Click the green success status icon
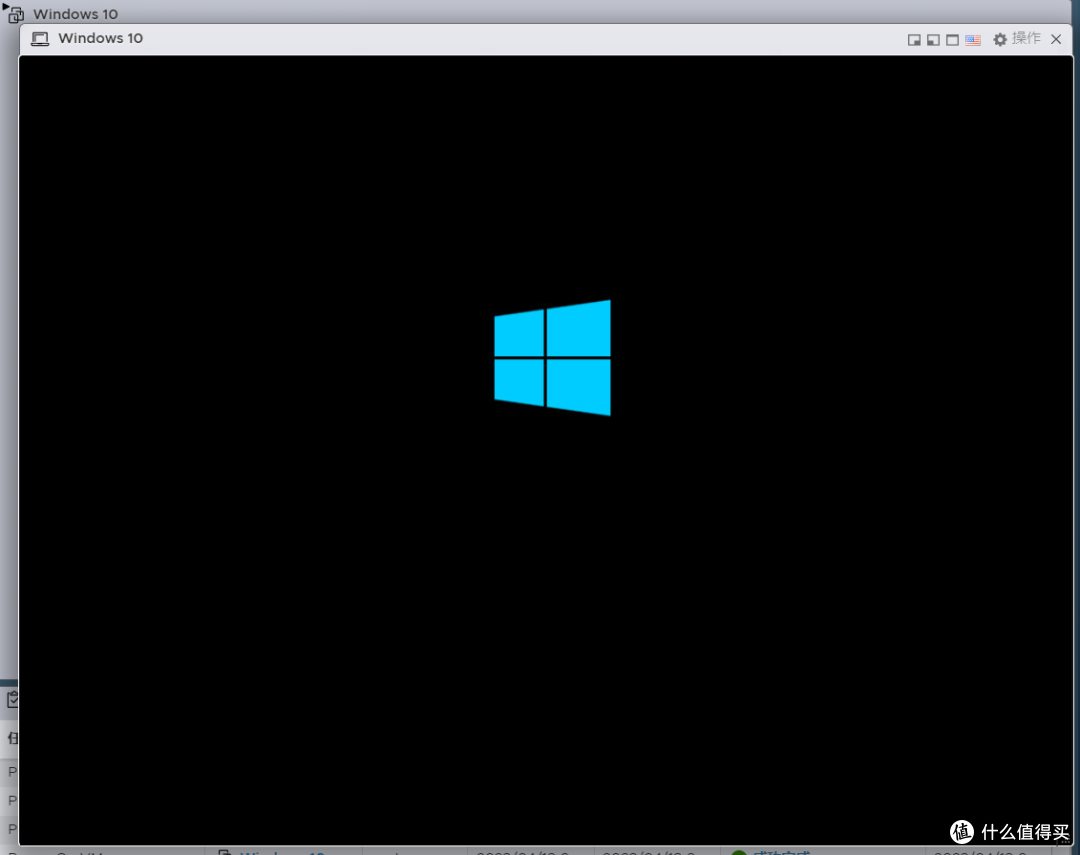This screenshot has width=1080, height=855. pos(739,852)
